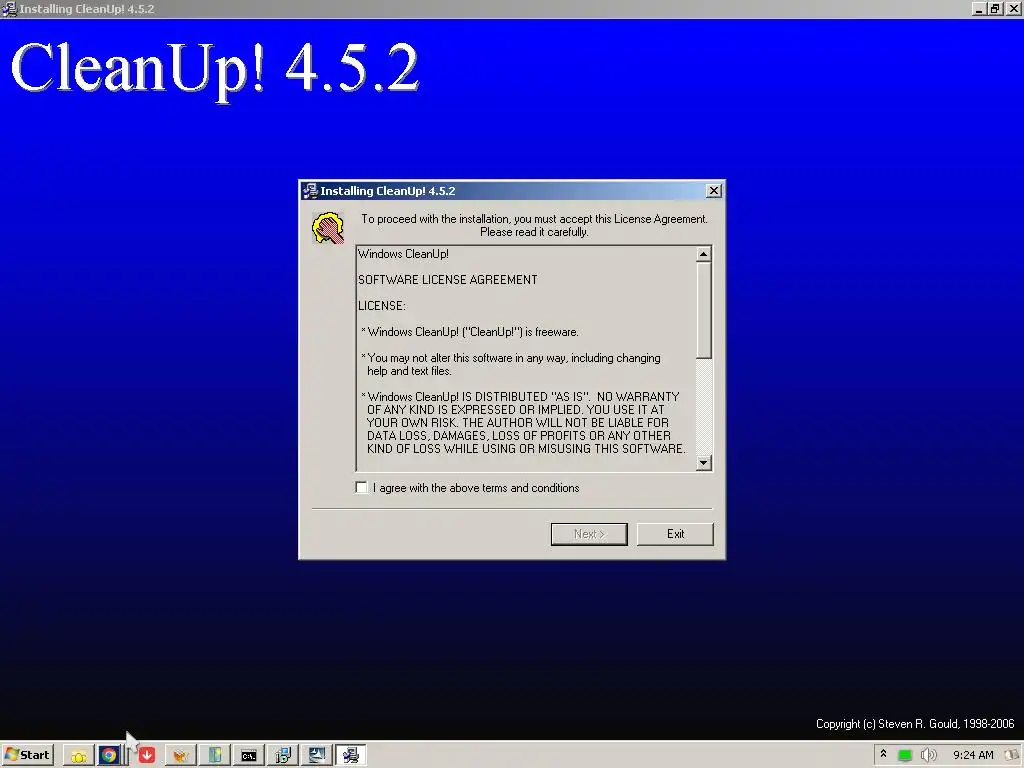The width and height of the screenshot is (1024, 768).
Task: Click the license scrollbar up arrow
Action: pos(703,254)
